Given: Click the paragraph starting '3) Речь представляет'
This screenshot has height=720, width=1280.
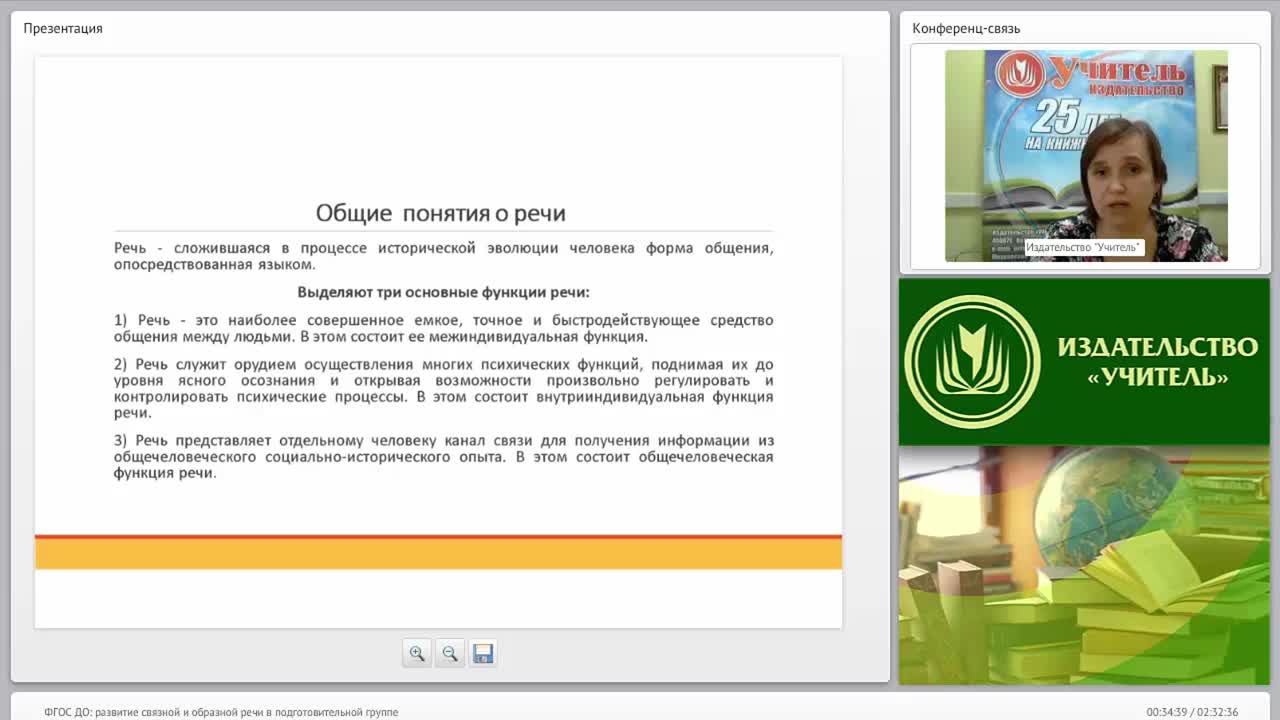Looking at the screenshot, I should pos(443,456).
